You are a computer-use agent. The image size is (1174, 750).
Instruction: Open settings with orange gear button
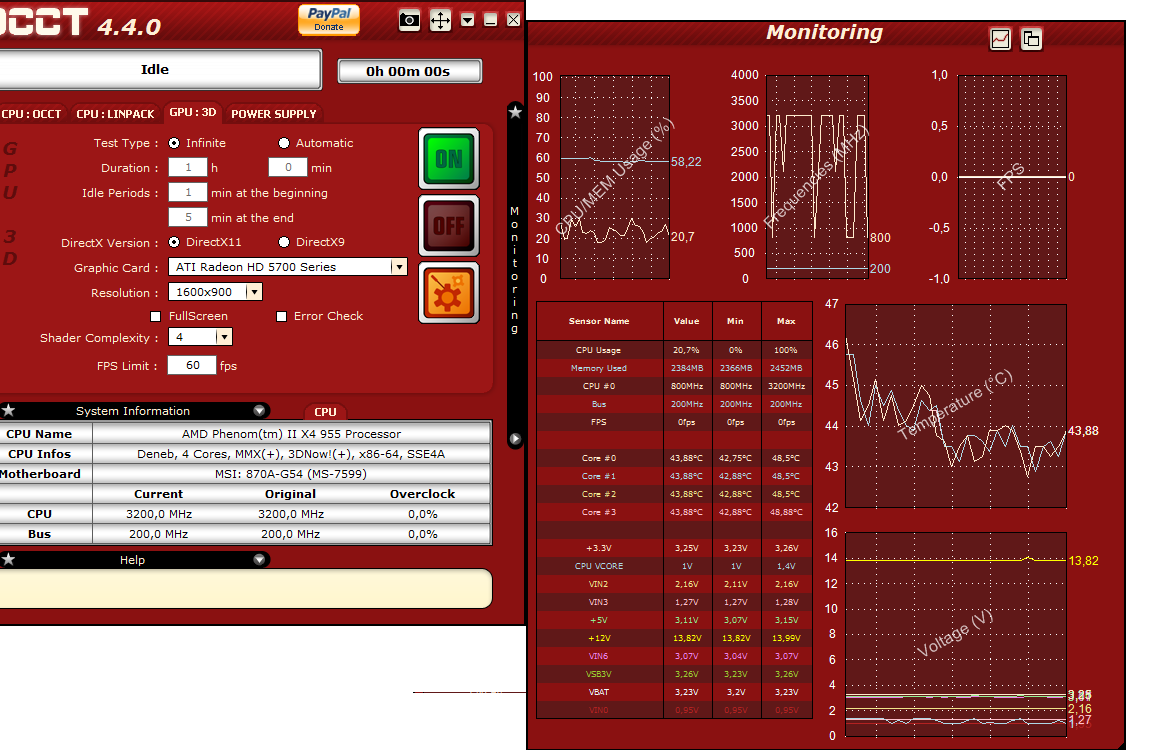448,293
